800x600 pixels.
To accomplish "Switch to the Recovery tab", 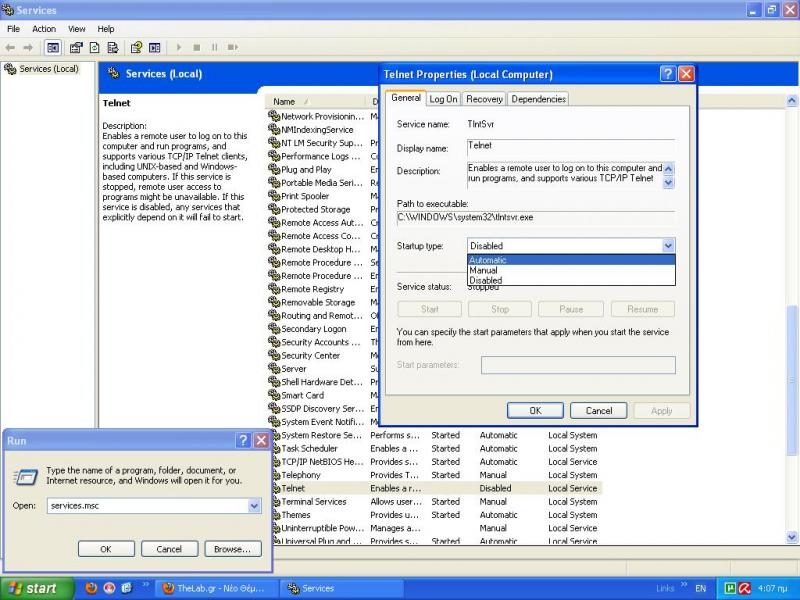I will pos(484,99).
